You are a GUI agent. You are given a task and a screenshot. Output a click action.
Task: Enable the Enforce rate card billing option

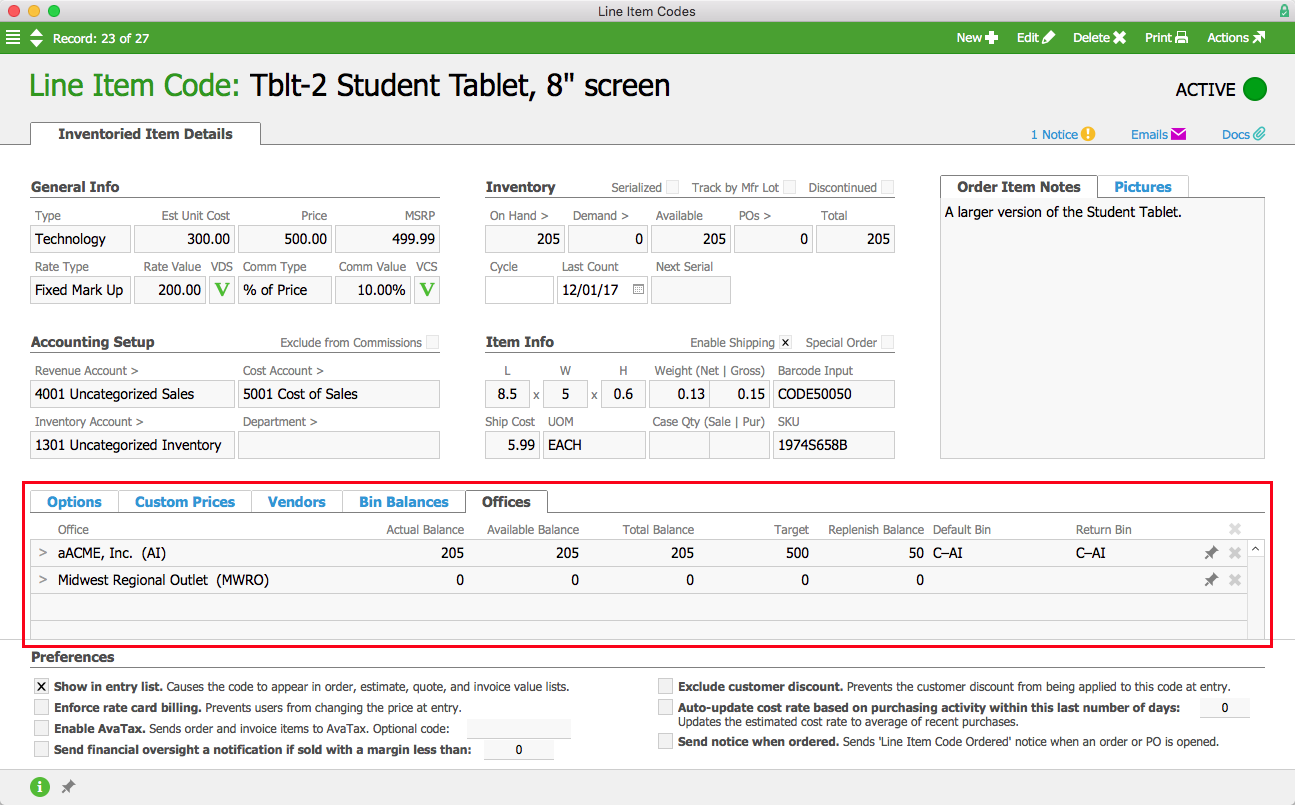click(x=41, y=707)
